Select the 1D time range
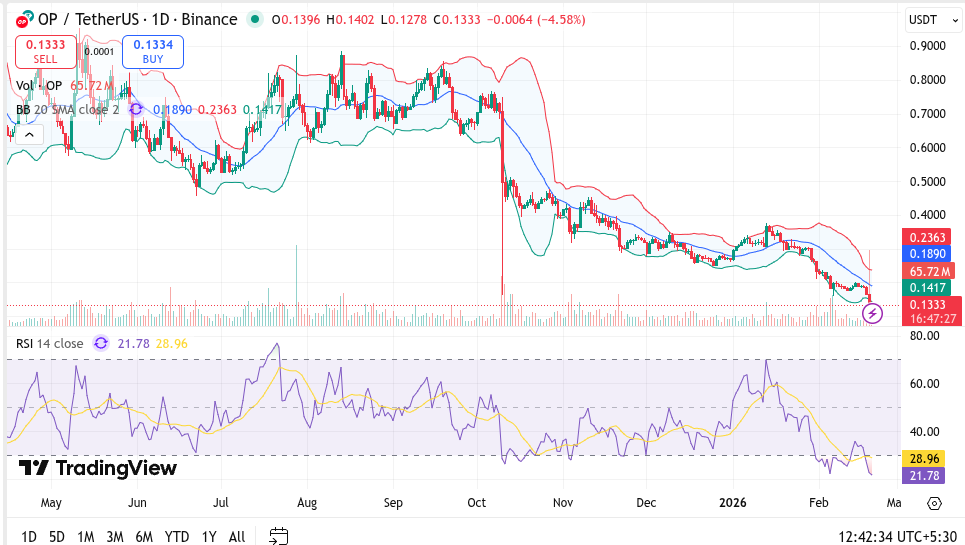The height and width of the screenshot is (545, 965). pos(29,536)
